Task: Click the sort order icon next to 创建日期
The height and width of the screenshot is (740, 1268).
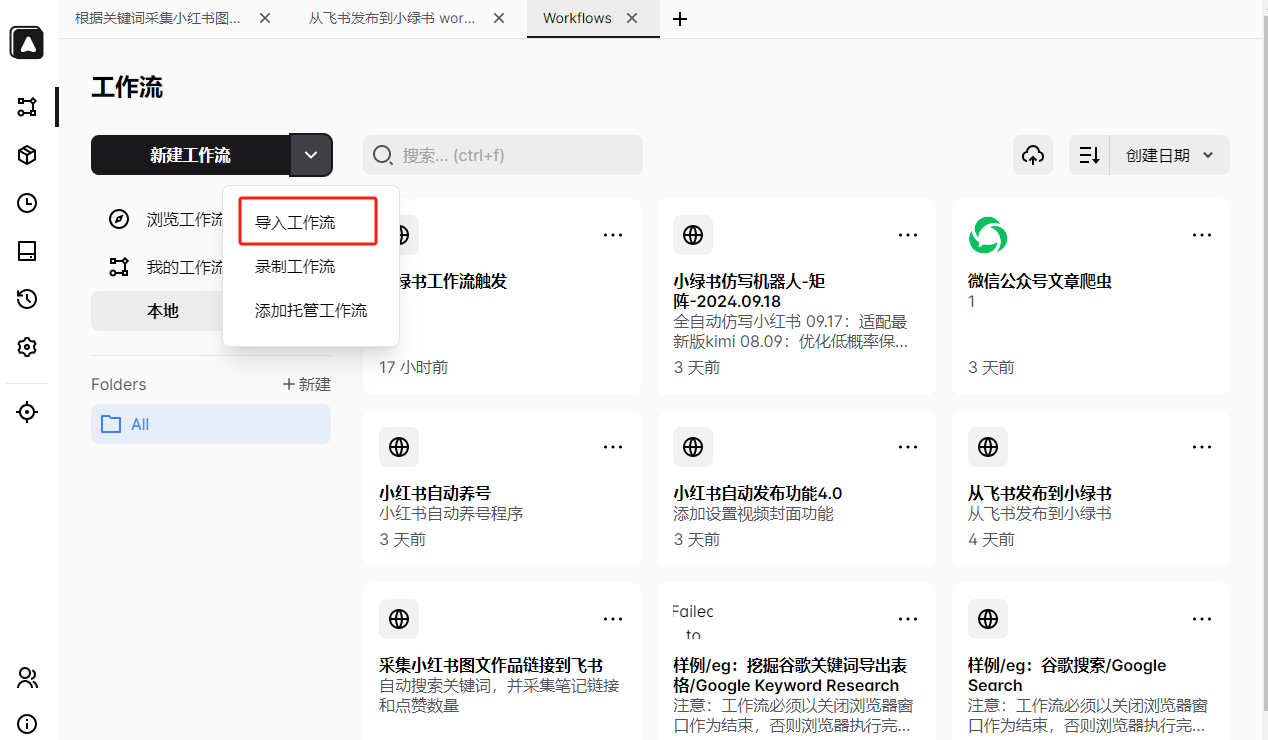Action: click(x=1089, y=155)
